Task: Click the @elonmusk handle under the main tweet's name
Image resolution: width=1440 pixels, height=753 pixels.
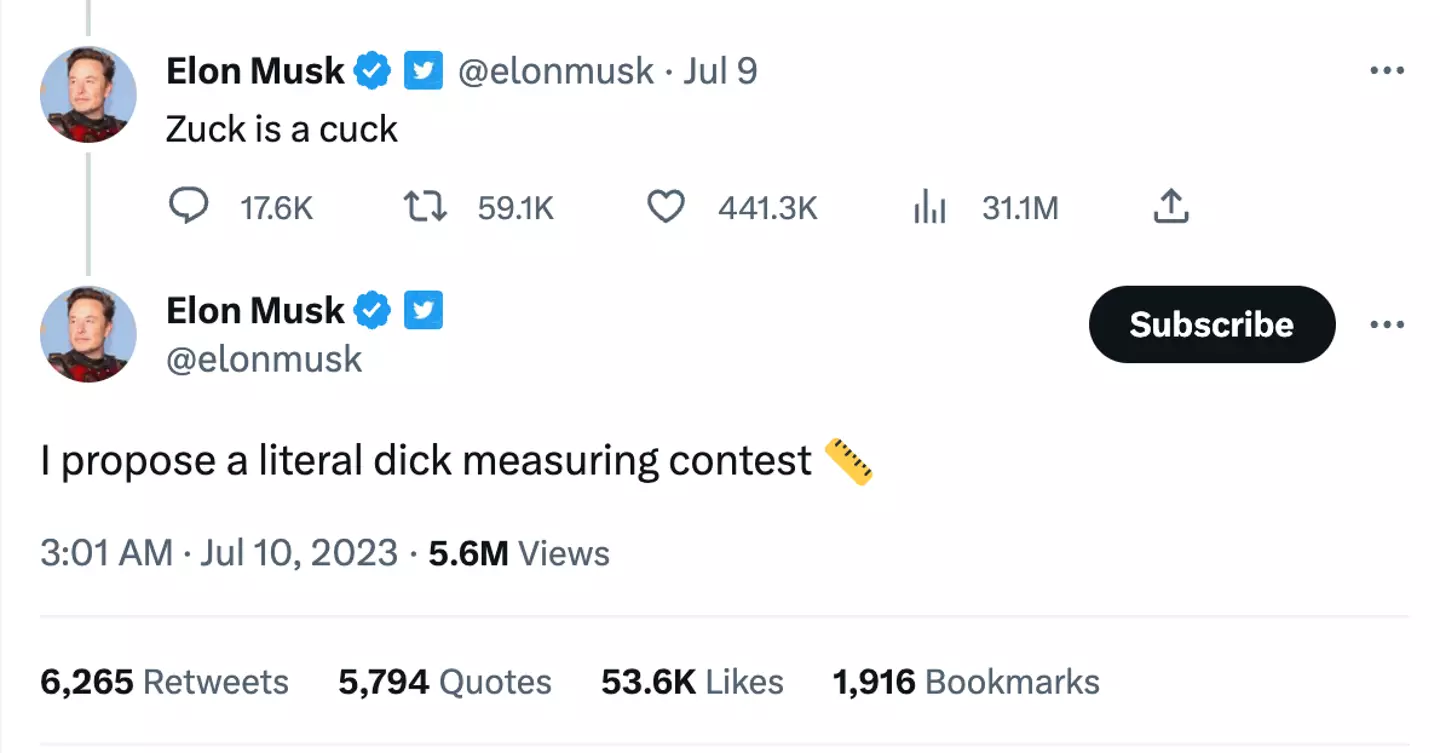Action: click(264, 359)
